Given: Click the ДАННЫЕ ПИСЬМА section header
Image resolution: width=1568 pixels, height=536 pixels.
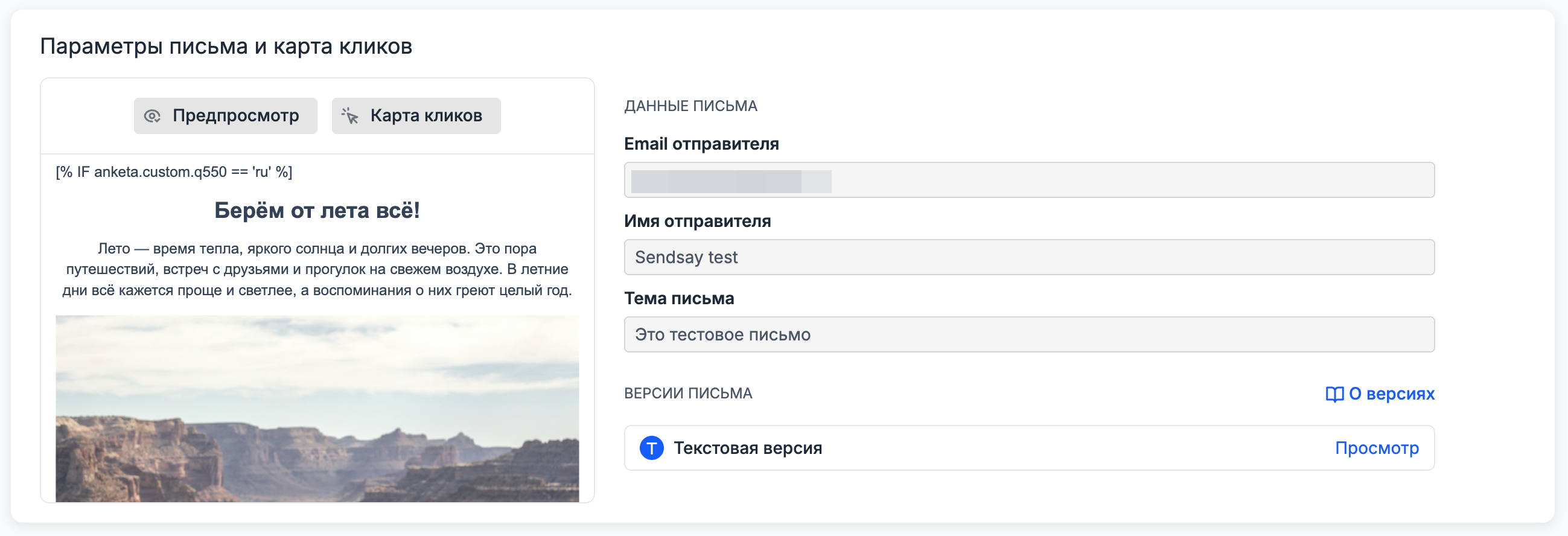Looking at the screenshot, I should click(691, 106).
